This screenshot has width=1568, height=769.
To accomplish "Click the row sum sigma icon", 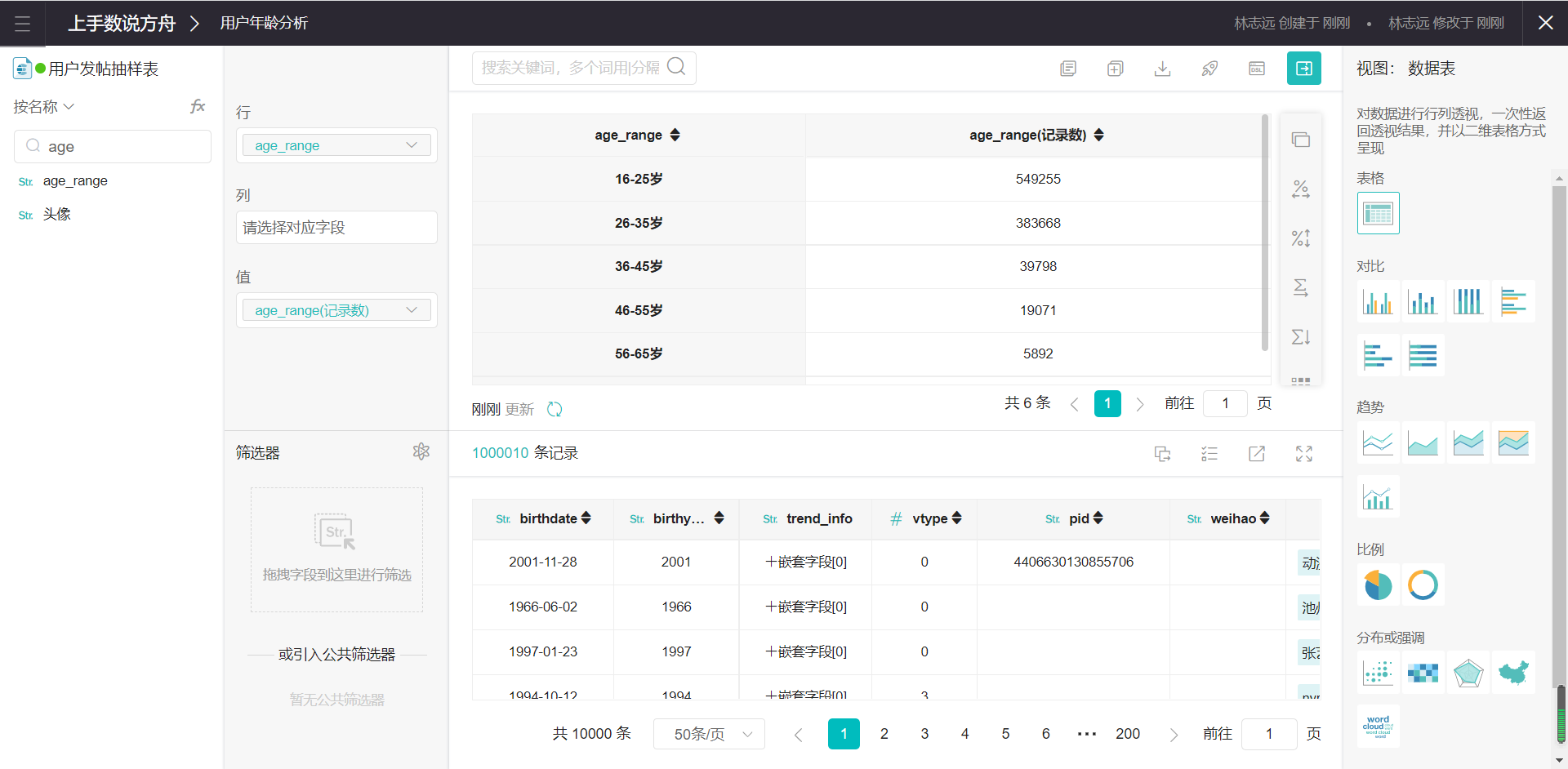I will [x=1301, y=287].
